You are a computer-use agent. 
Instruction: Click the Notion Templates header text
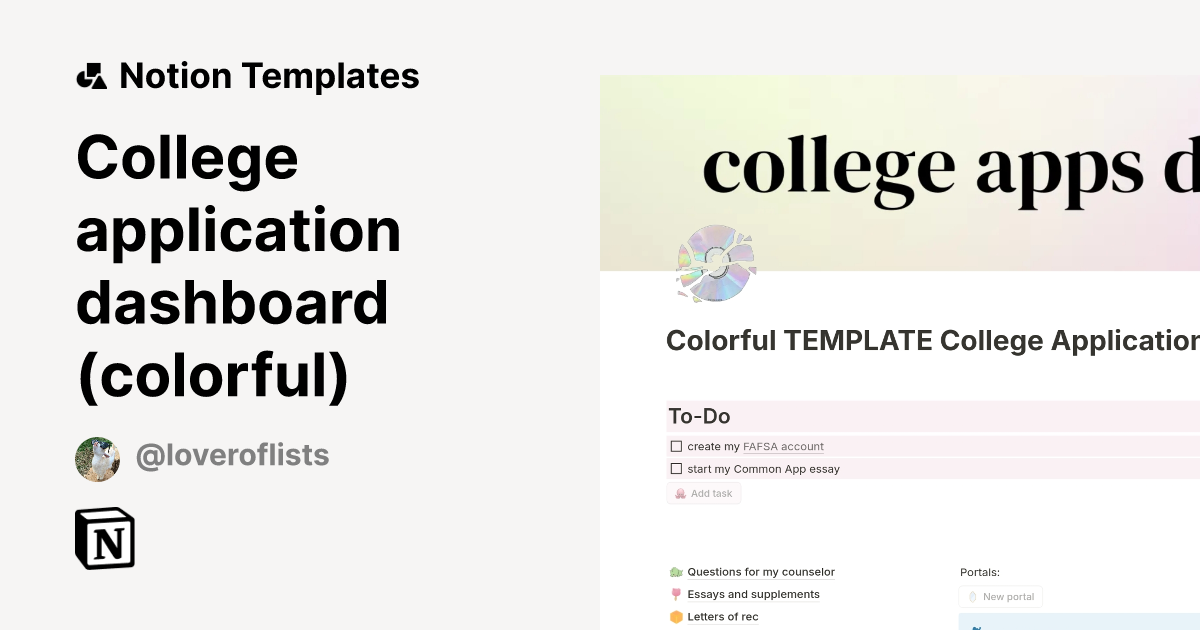pyautogui.click(x=269, y=76)
